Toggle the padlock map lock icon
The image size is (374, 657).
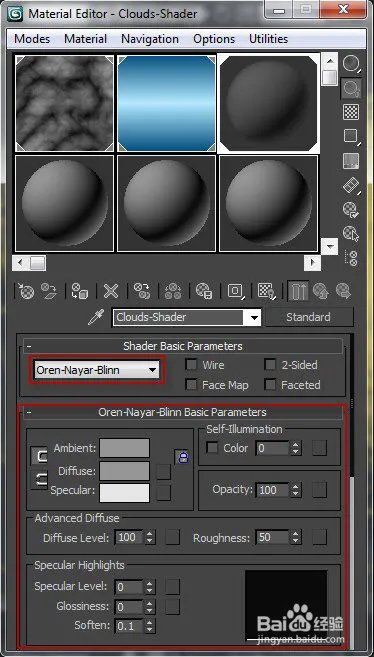183,457
